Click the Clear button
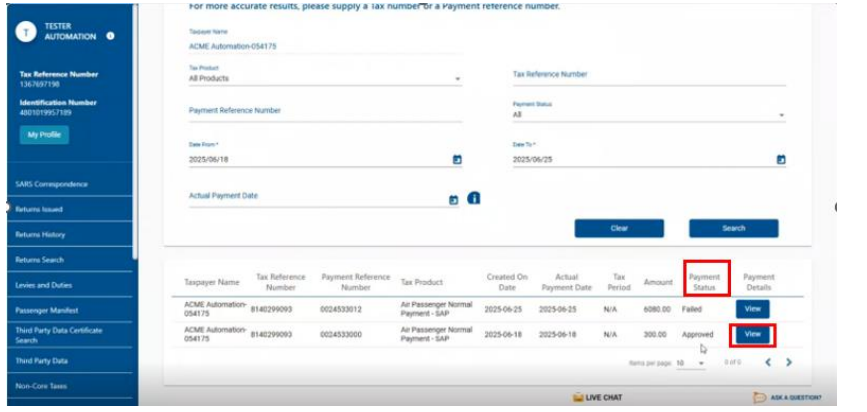 pyautogui.click(x=619, y=228)
